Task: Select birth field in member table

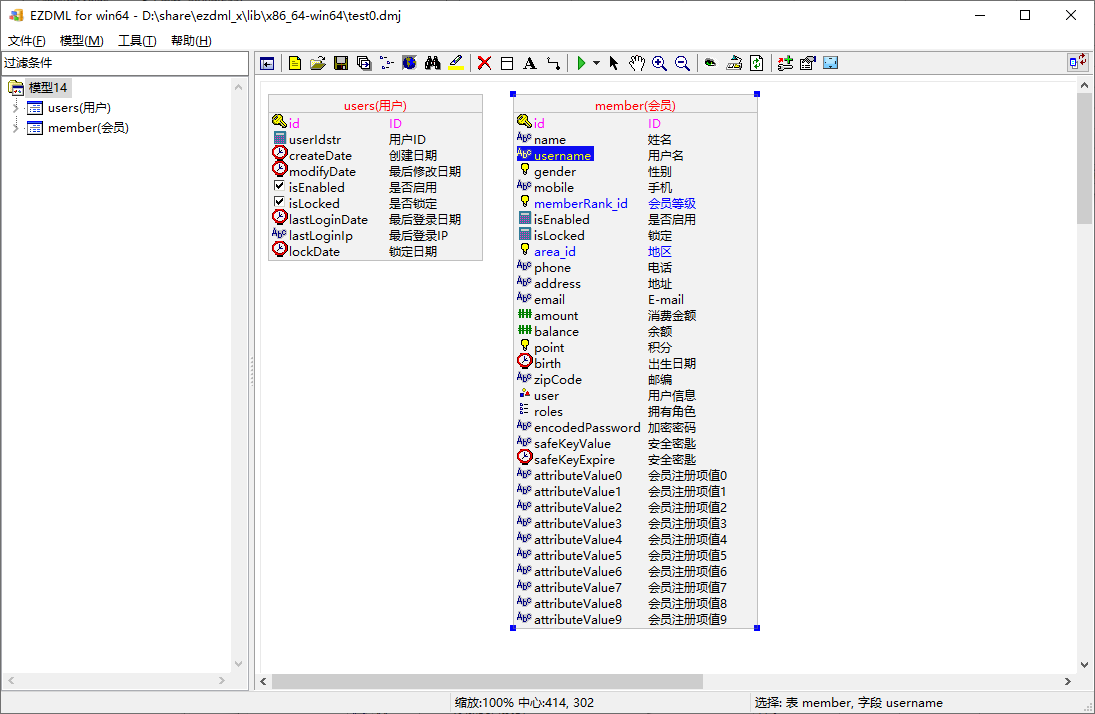Action: (548, 364)
